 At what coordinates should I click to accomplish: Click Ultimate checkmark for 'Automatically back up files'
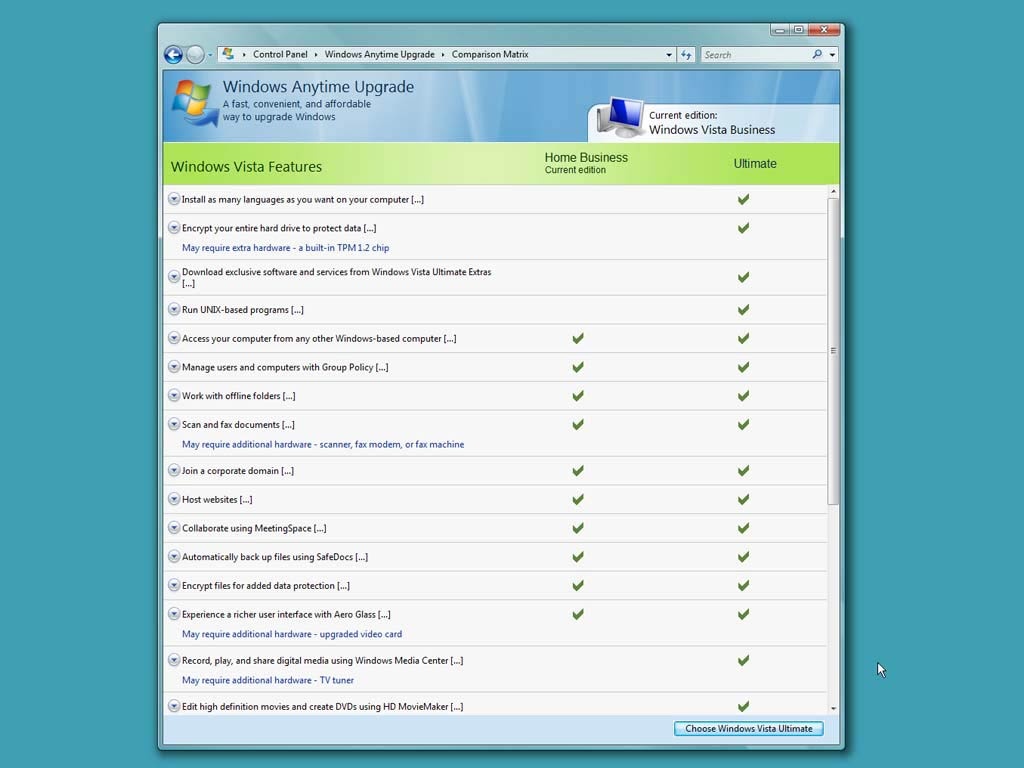point(743,557)
